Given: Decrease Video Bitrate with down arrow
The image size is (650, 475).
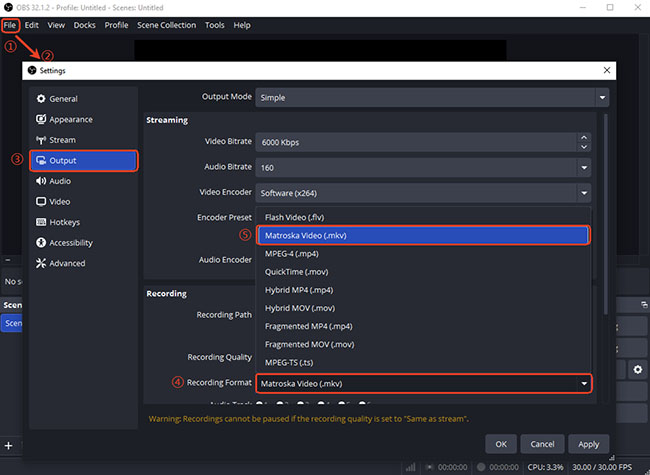Looking at the screenshot, I should pyautogui.click(x=584, y=147).
